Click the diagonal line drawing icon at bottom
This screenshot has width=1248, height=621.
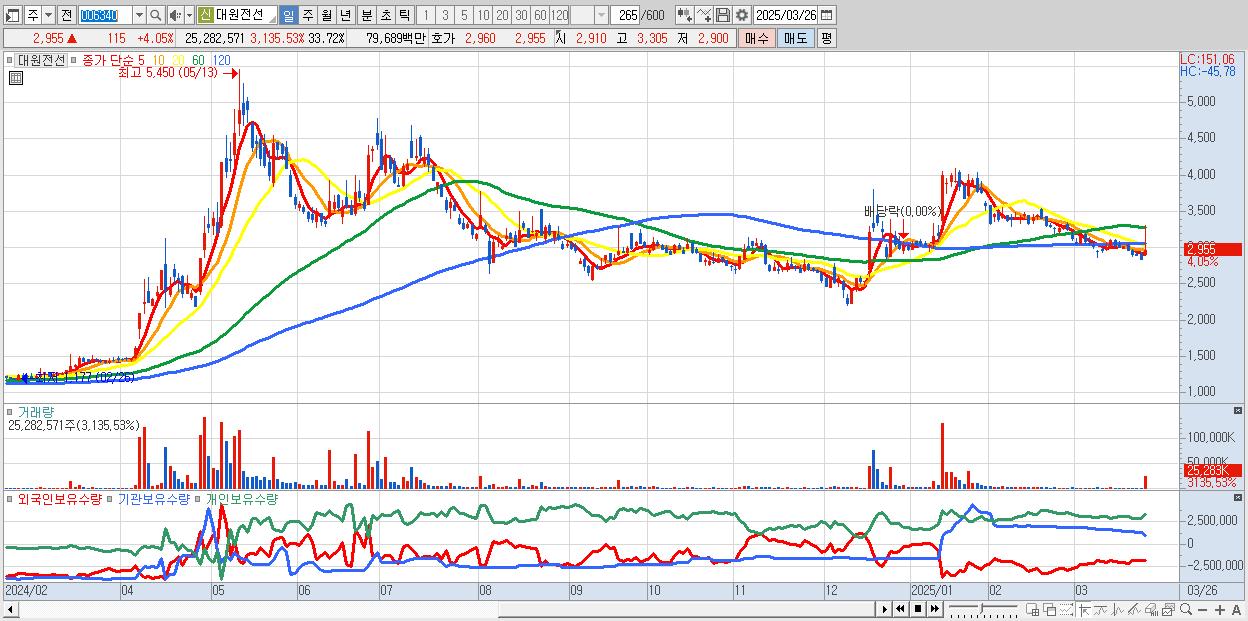[x=1134, y=609]
